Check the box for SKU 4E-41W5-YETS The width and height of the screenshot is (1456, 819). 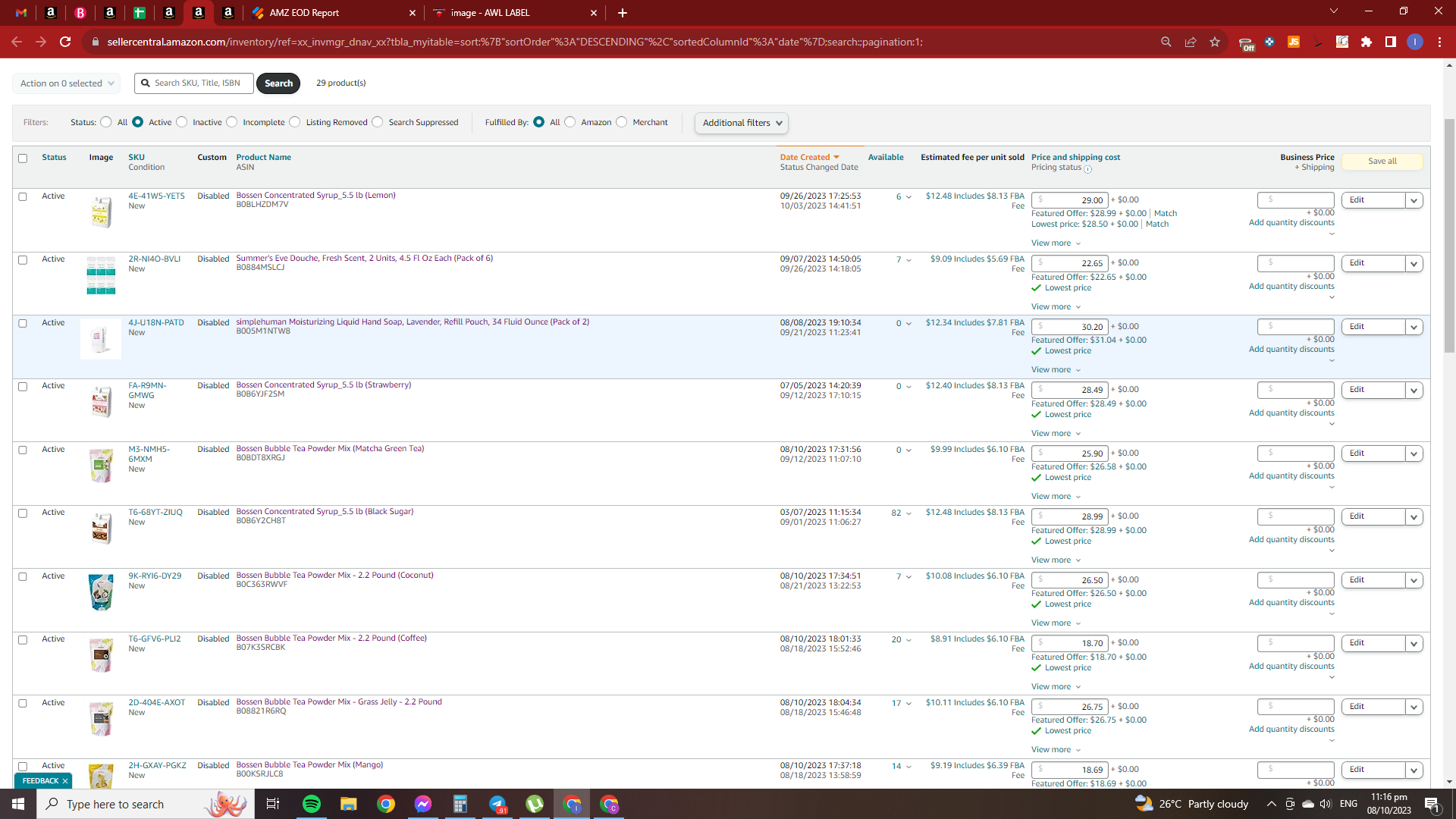point(23,196)
